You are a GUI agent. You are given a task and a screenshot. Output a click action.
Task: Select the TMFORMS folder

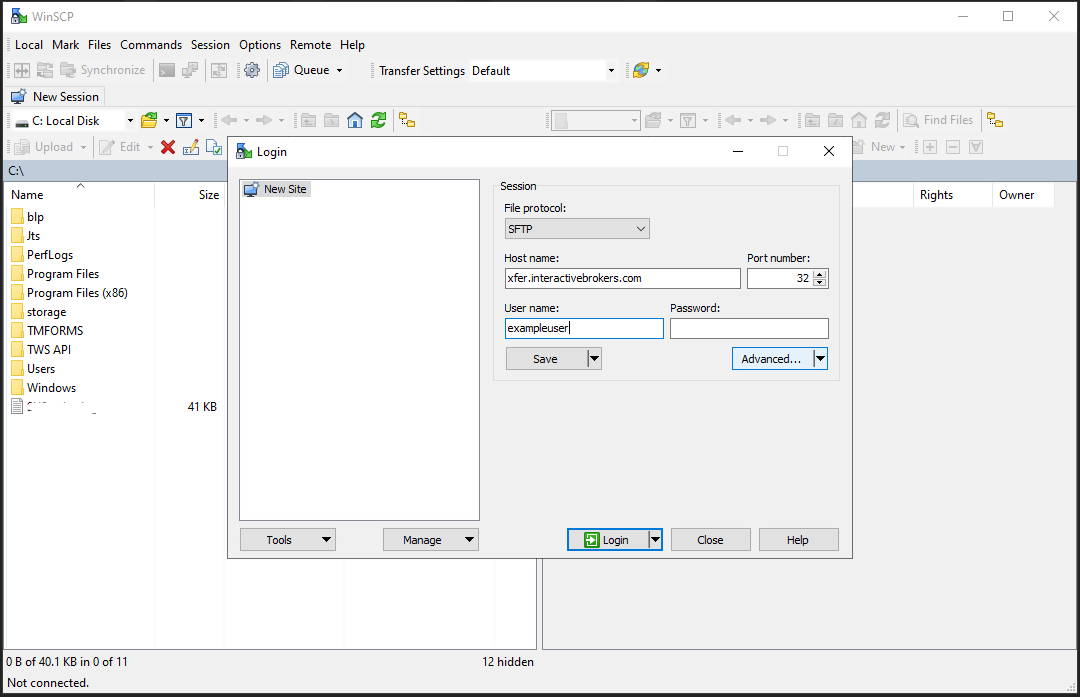coord(48,331)
